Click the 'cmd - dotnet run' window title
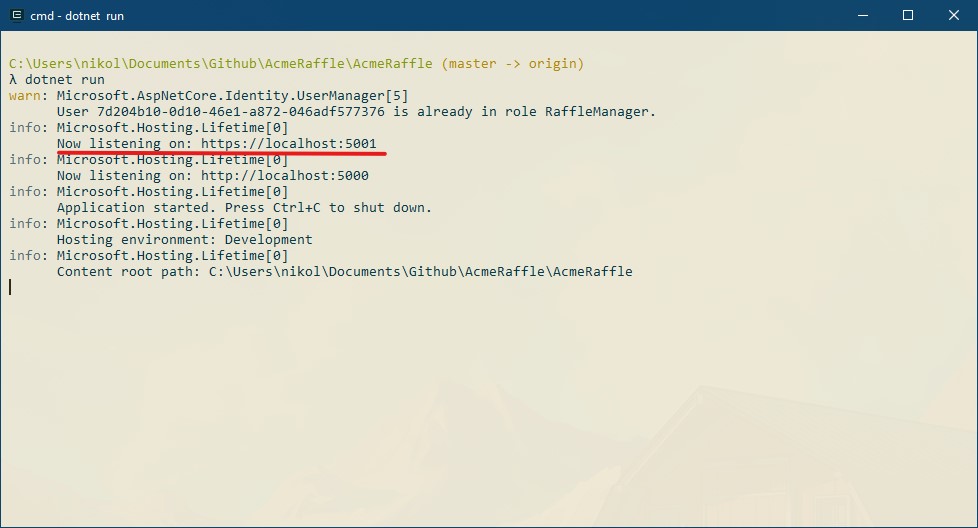 [x=77, y=16]
